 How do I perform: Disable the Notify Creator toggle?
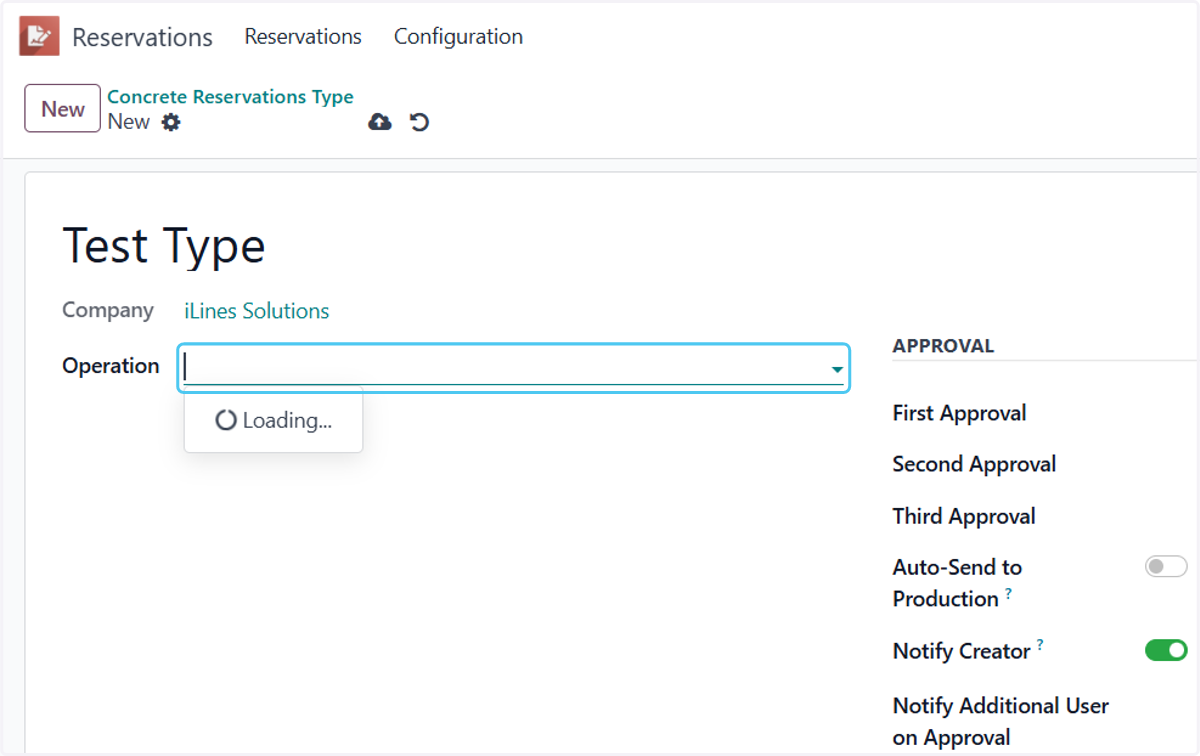1166,651
